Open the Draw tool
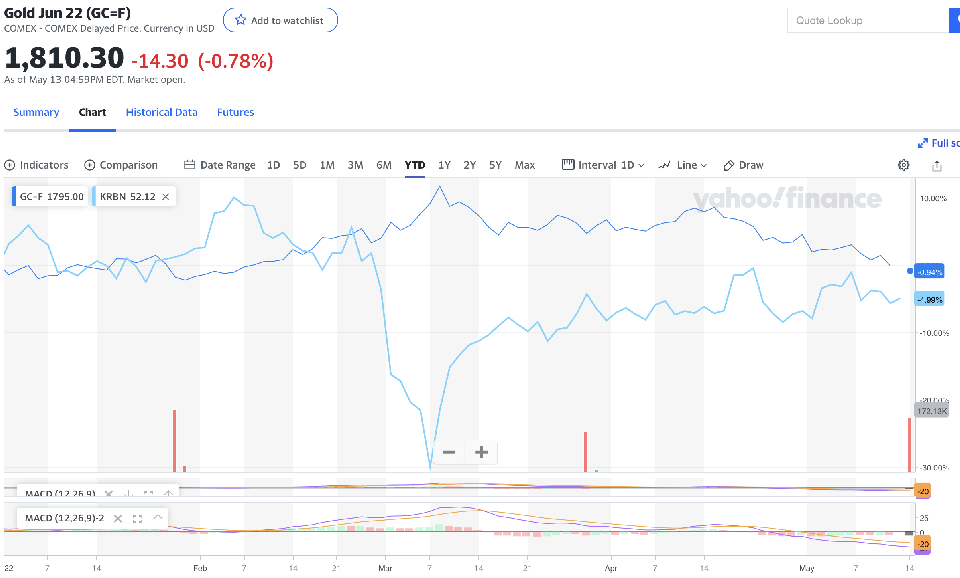 click(x=743, y=165)
